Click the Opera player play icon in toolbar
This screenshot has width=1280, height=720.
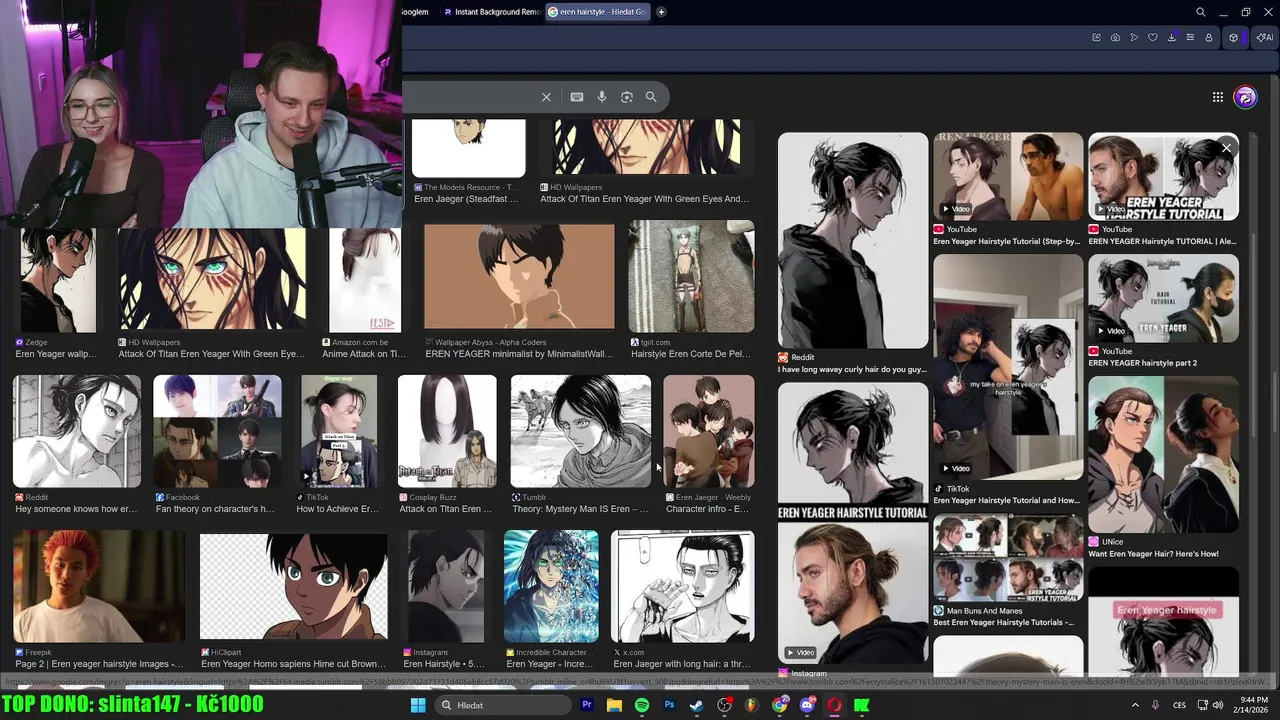[1134, 38]
